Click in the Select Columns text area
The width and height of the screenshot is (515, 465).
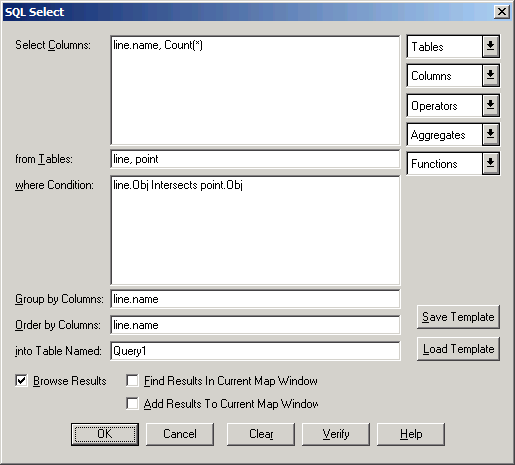point(255,90)
